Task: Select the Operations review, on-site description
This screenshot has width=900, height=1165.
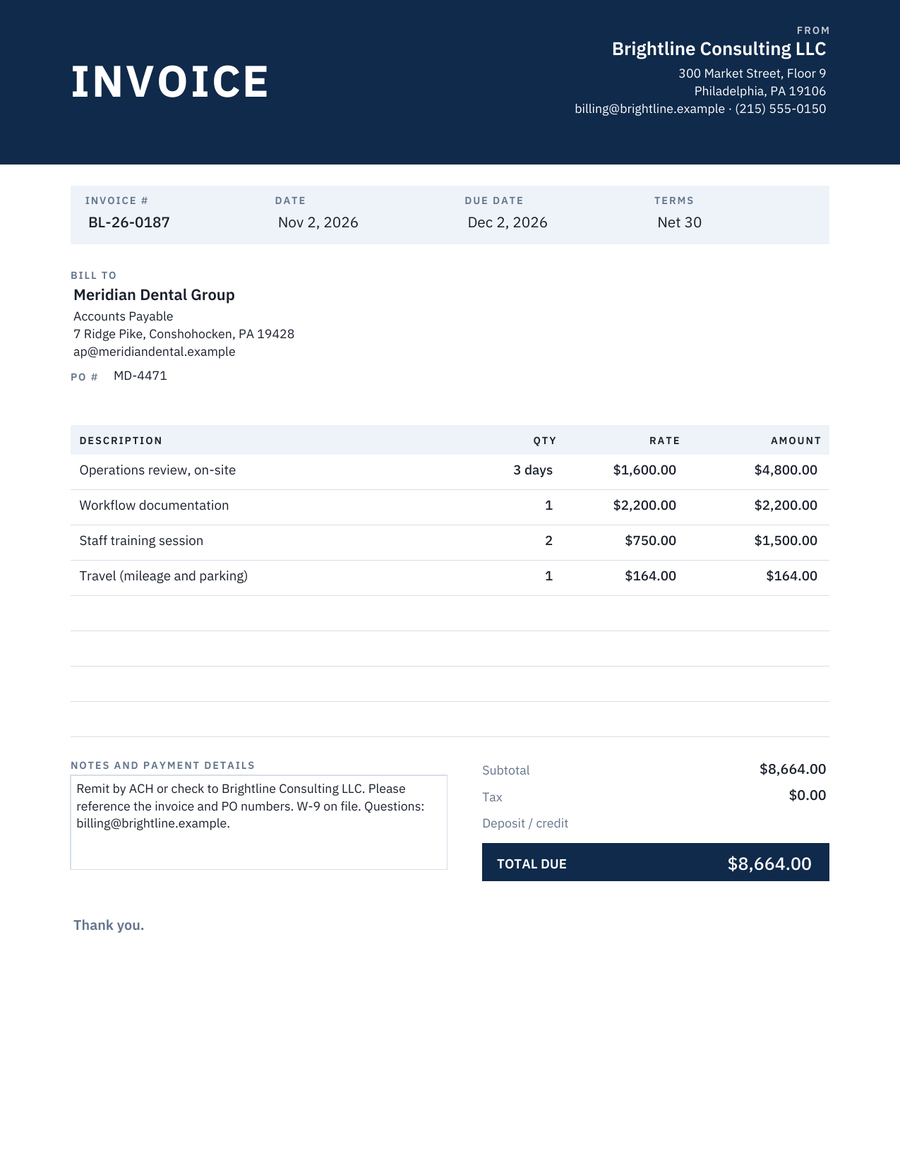Action: (158, 470)
